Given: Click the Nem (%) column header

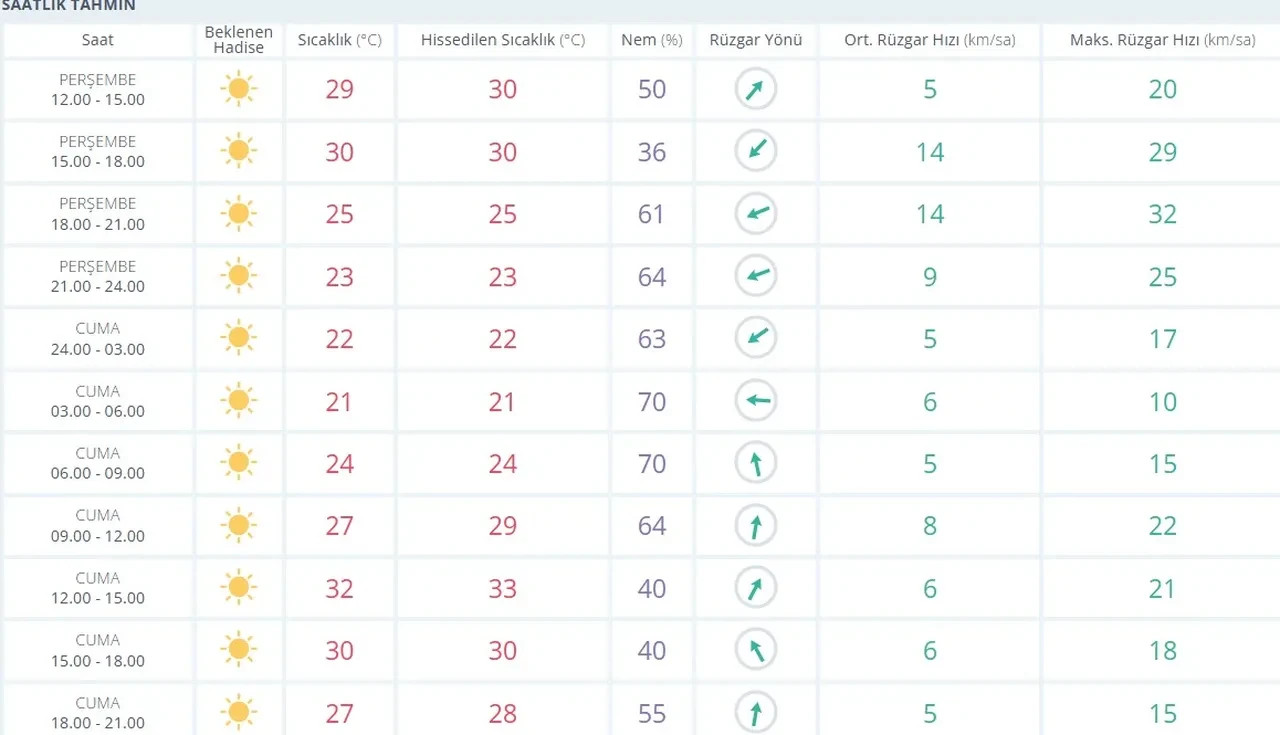Looking at the screenshot, I should point(651,40).
